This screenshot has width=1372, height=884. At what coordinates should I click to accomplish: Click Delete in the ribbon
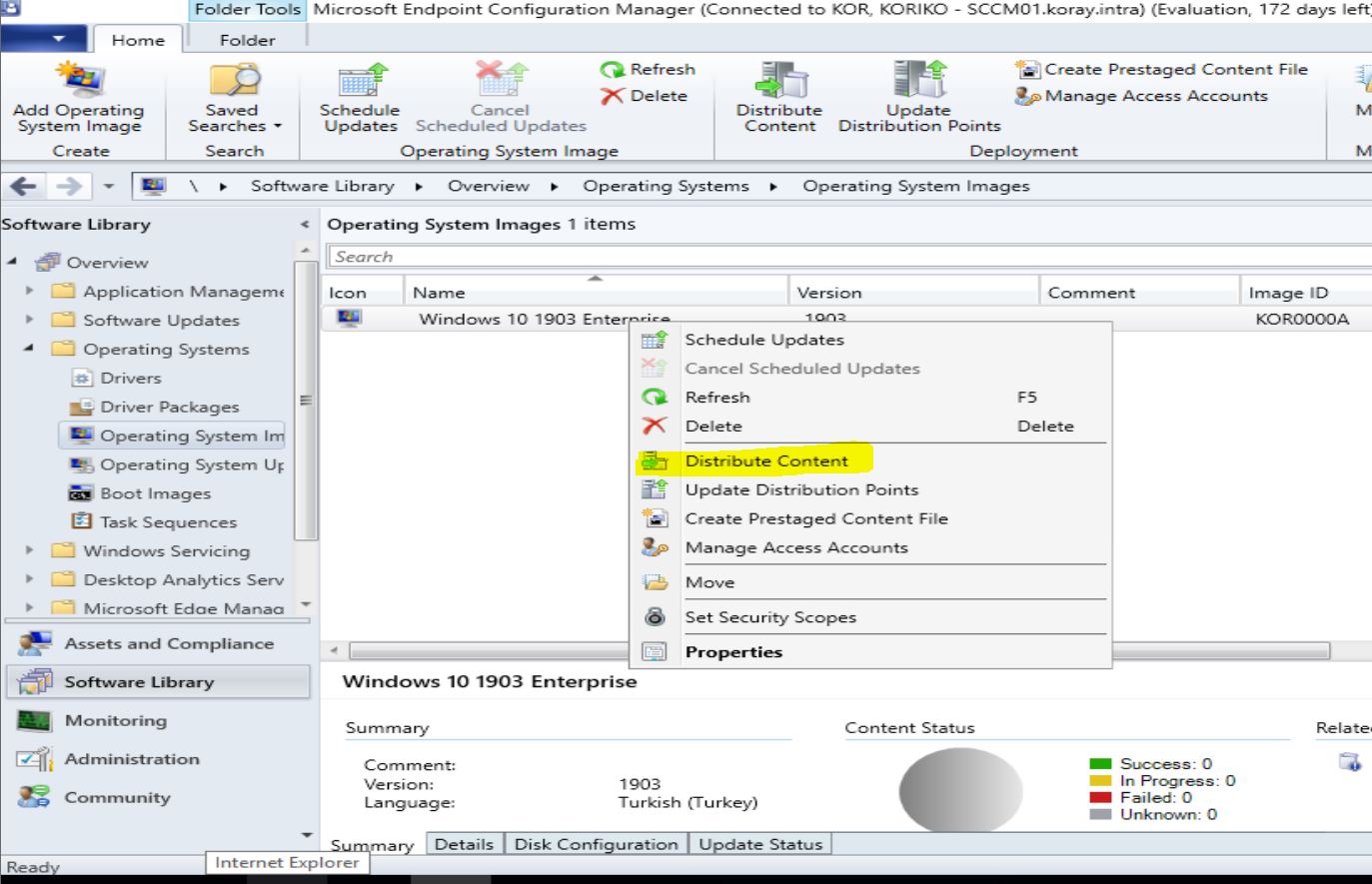[x=644, y=96]
